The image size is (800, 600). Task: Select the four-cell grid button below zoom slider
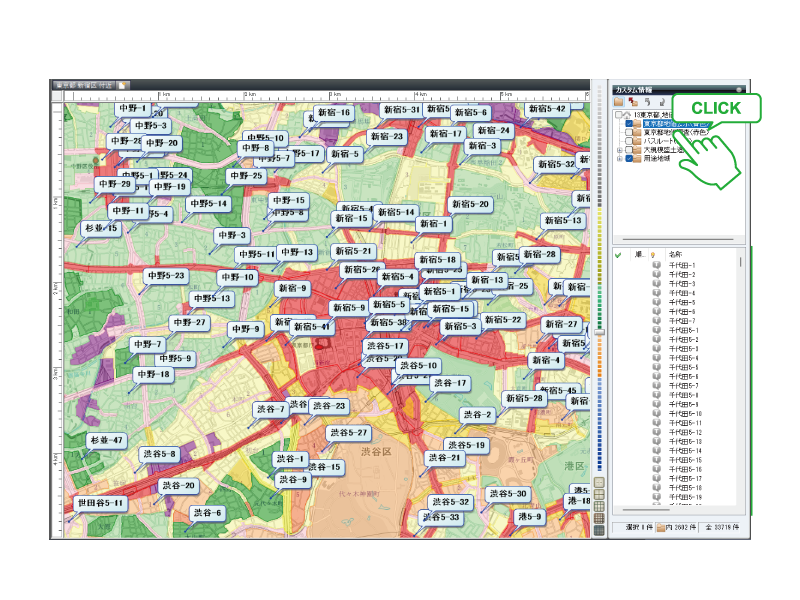pyautogui.click(x=599, y=494)
